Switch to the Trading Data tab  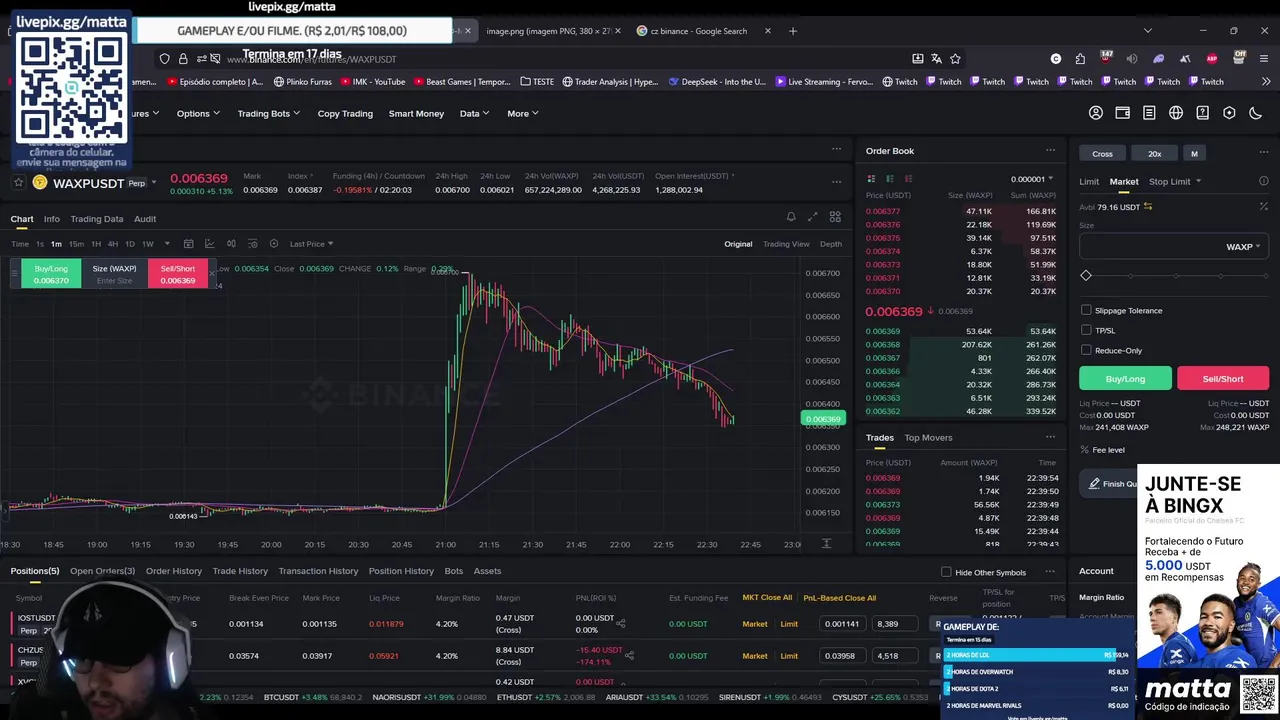tap(97, 218)
